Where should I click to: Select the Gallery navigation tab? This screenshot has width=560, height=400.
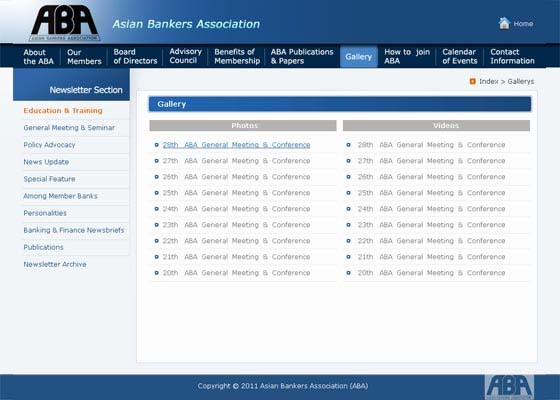point(358,56)
